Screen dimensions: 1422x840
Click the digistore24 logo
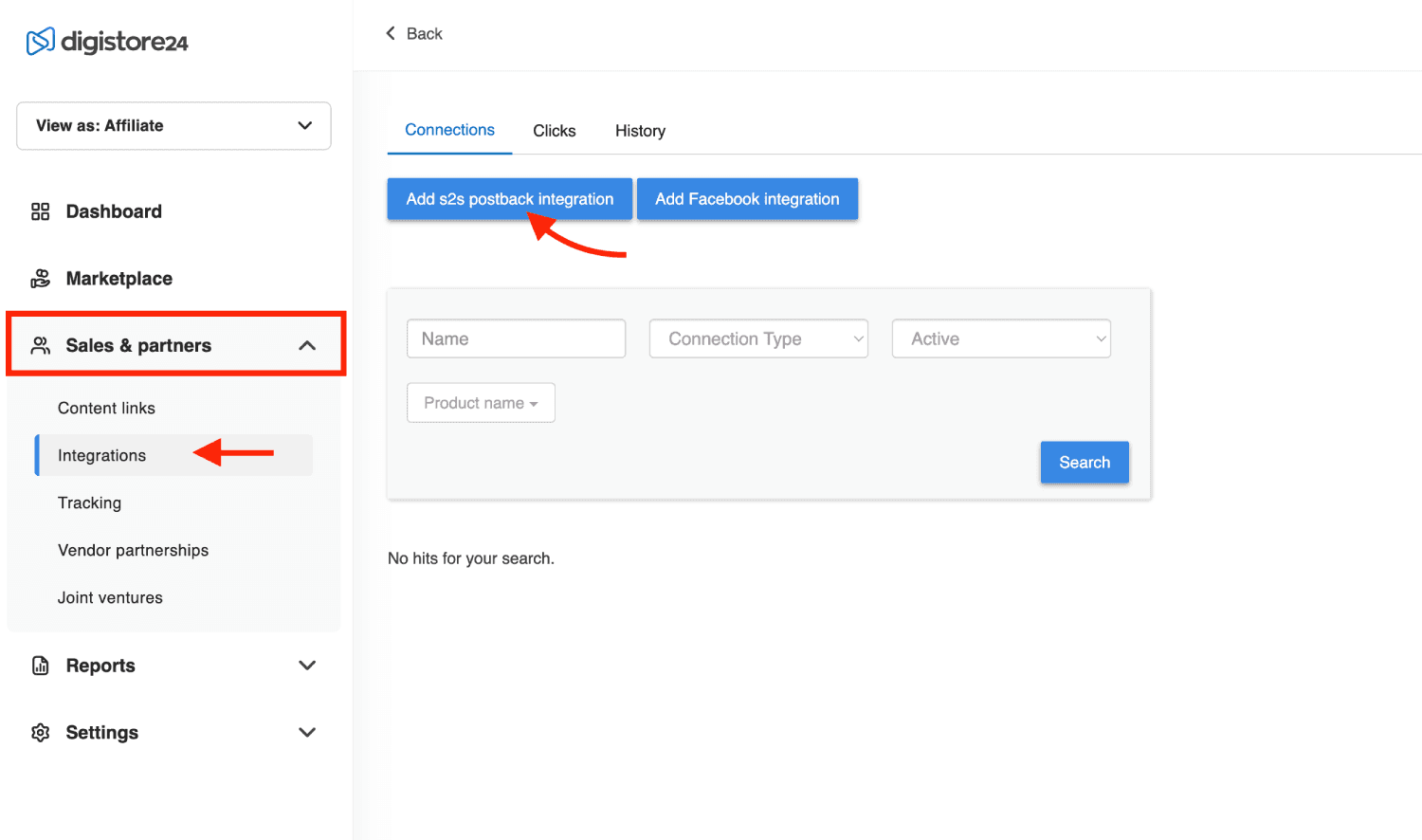[107, 42]
